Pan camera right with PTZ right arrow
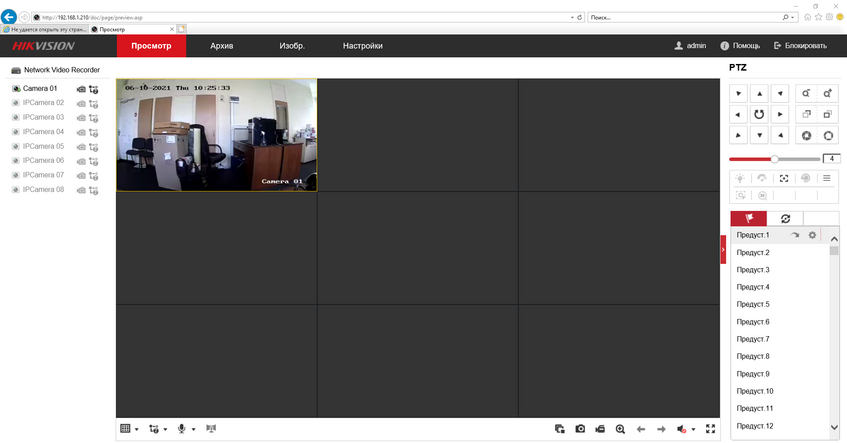The width and height of the screenshot is (847, 443). tap(780, 114)
